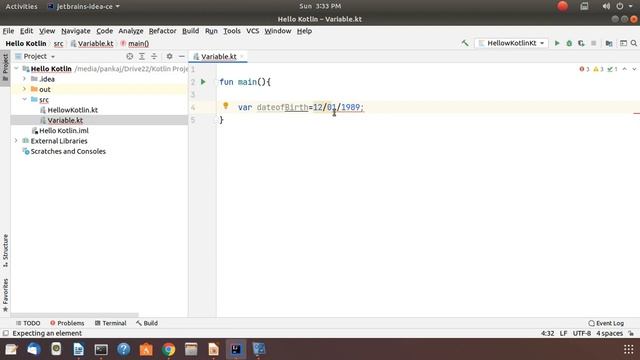Open Ubuntu Software from the dock
This screenshot has height=360, width=640.
click(x=146, y=349)
